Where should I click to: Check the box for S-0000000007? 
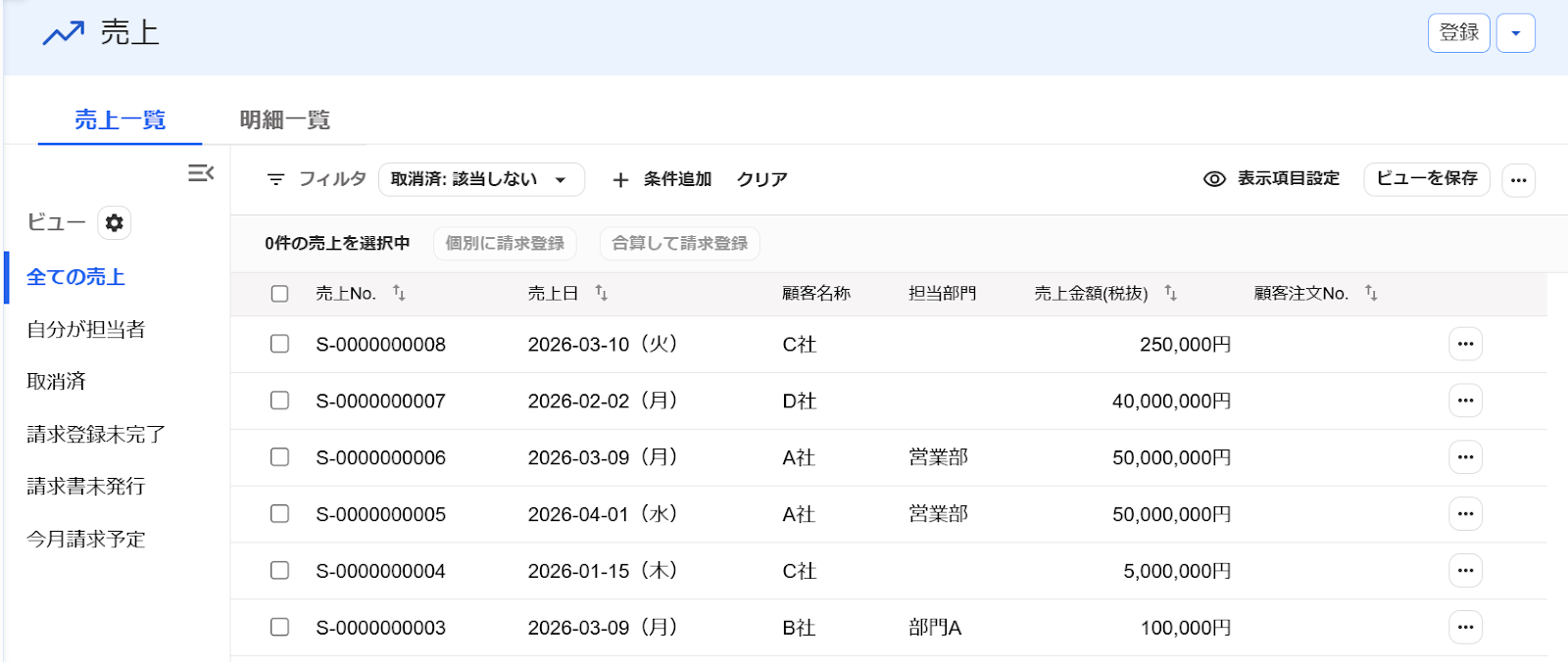279,401
